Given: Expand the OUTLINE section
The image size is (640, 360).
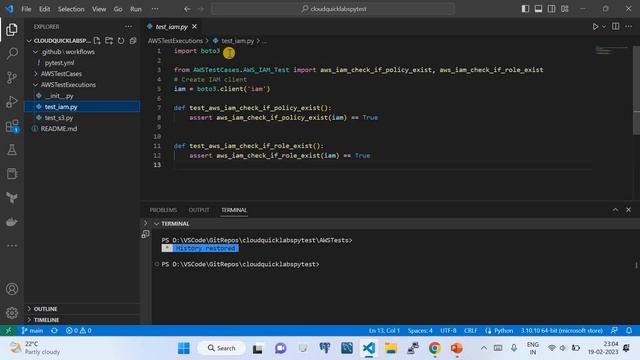Looking at the screenshot, I should coord(45,309).
